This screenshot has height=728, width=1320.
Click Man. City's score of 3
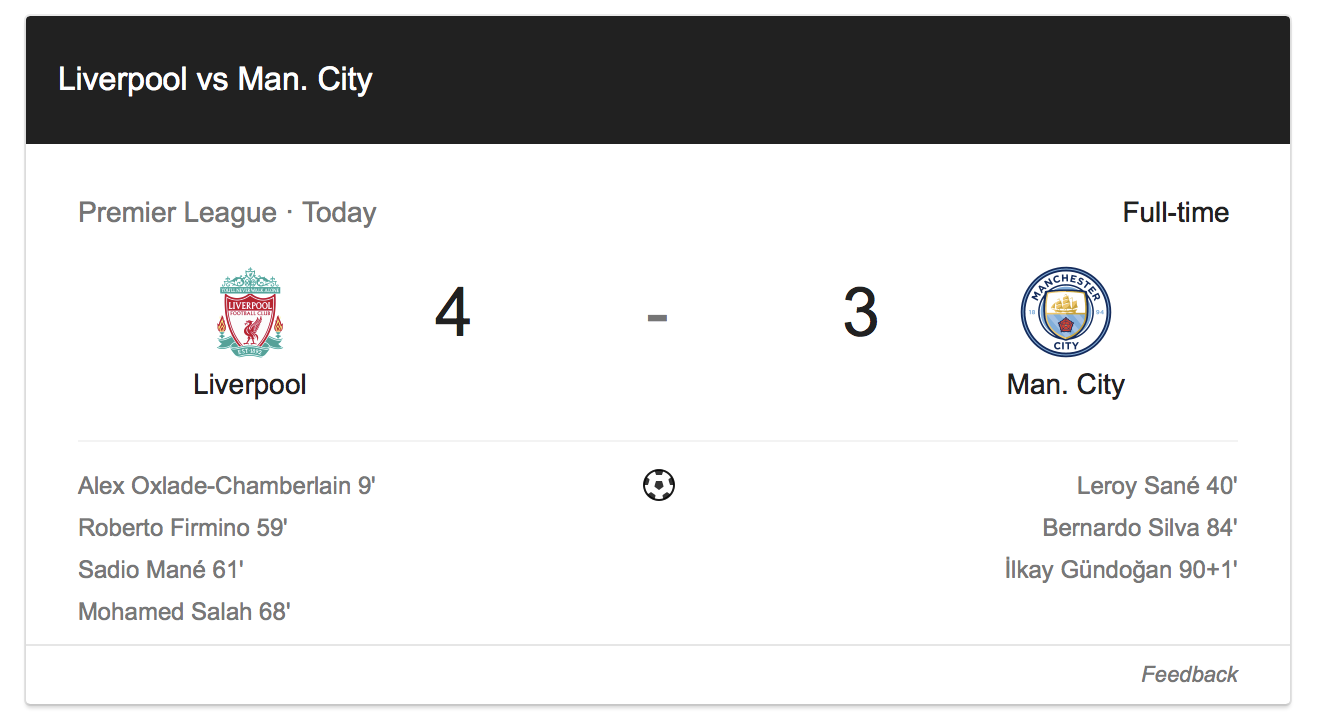pos(861,312)
